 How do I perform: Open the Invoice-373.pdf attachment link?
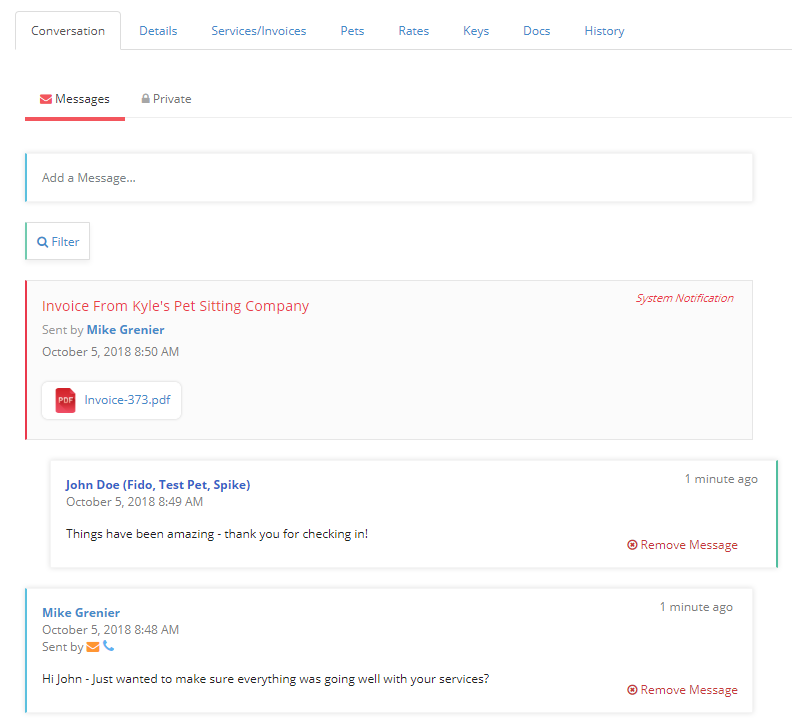click(x=127, y=400)
